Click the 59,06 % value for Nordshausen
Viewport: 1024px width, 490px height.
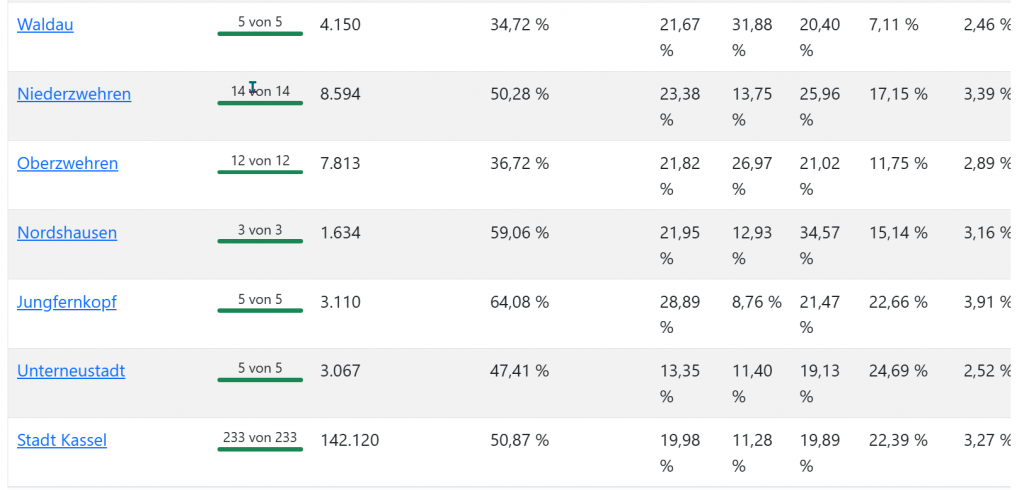(519, 233)
